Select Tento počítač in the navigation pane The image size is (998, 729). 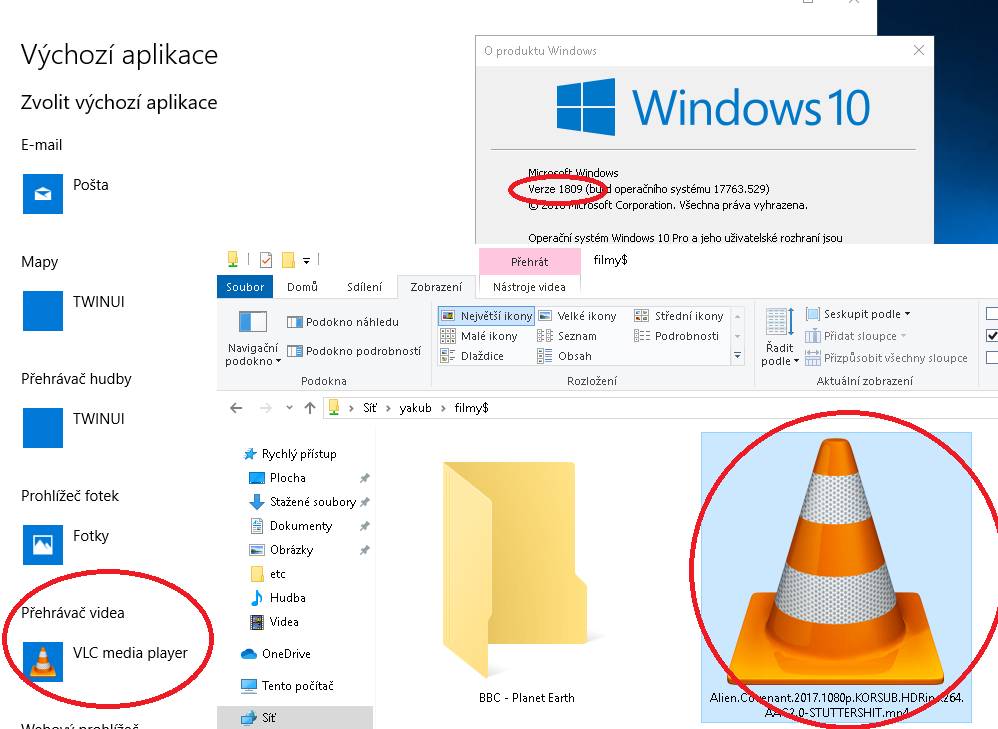point(287,686)
